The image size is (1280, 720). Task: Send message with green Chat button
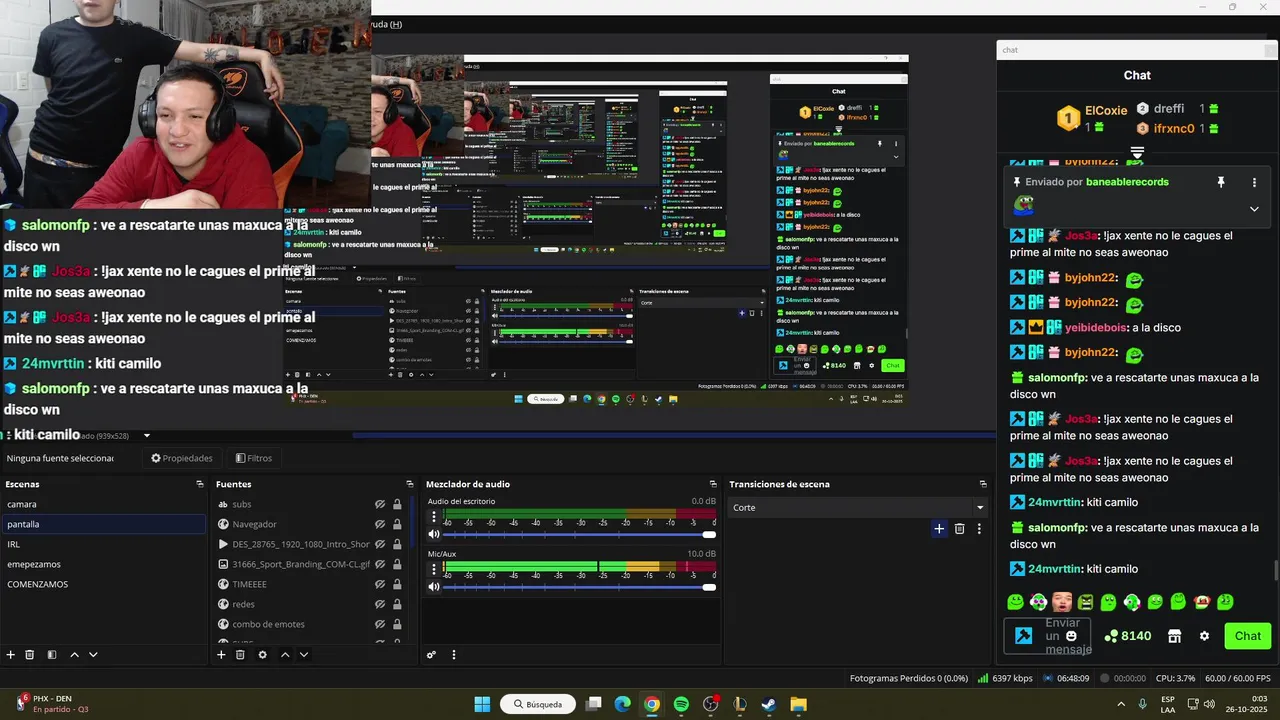pos(1247,636)
